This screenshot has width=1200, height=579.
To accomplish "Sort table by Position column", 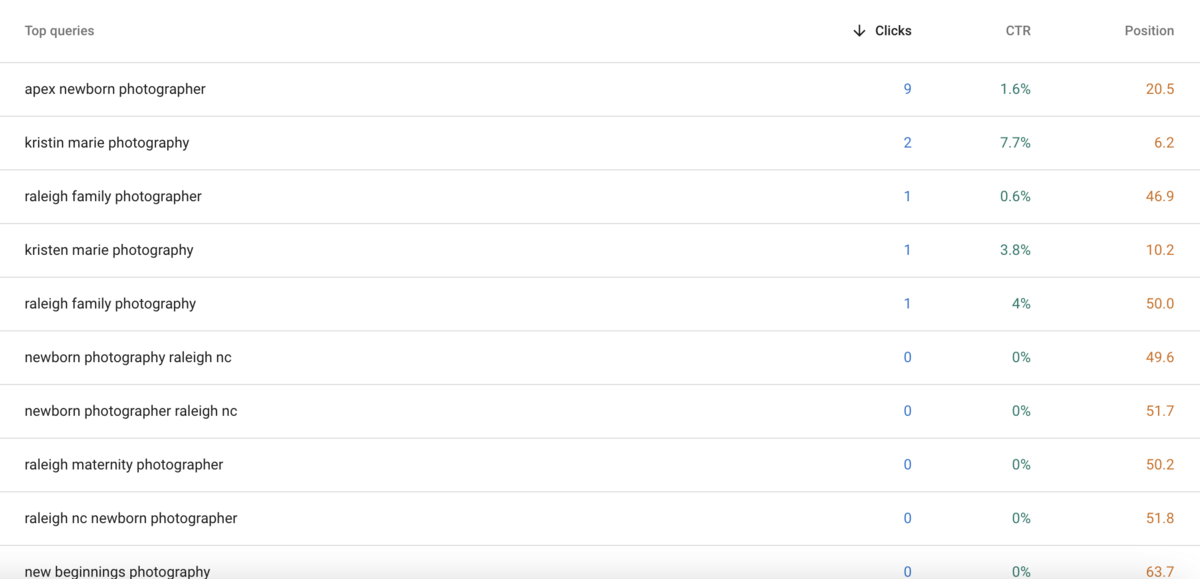I will (x=1149, y=31).
